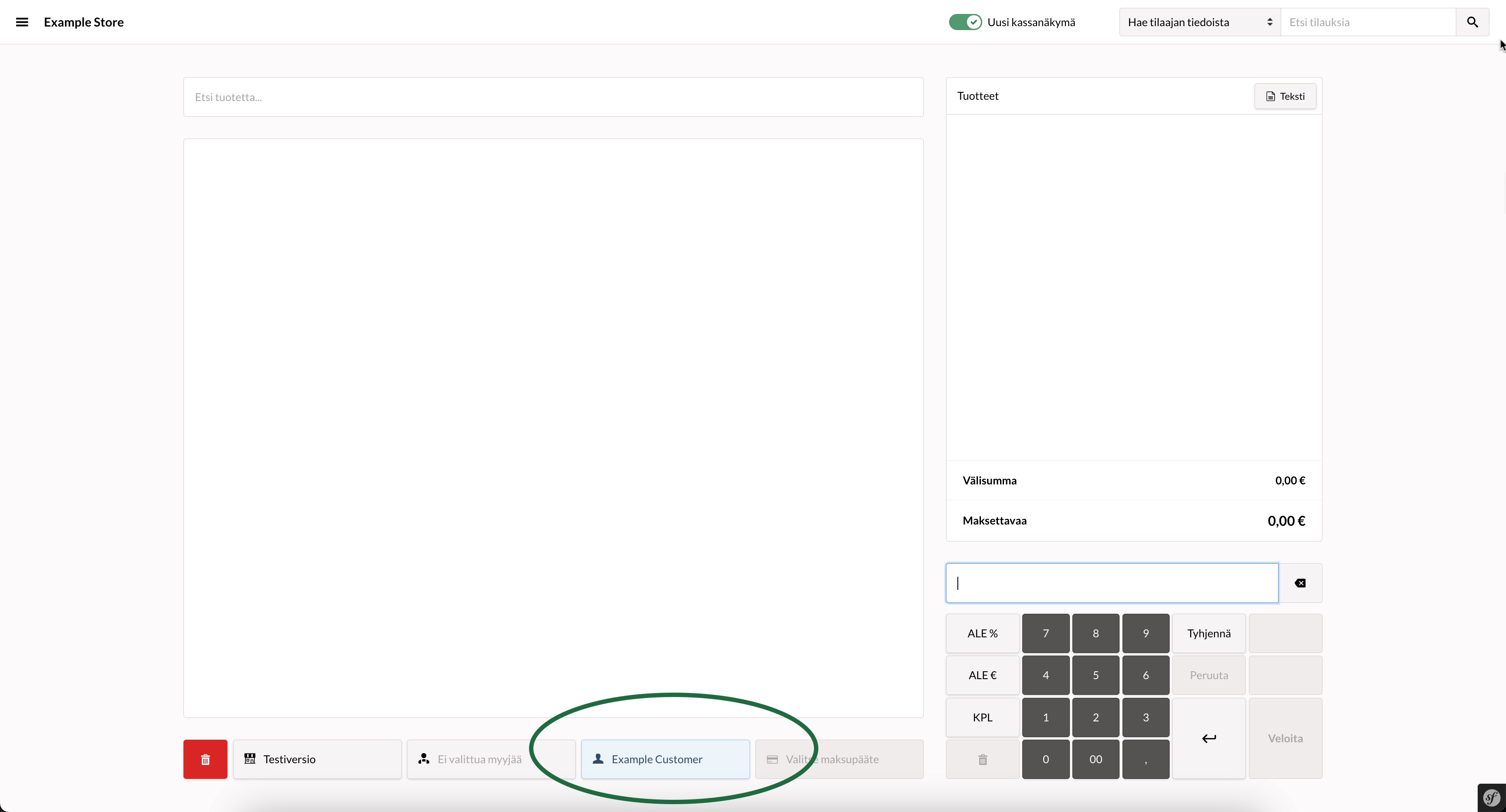
Task: Click the ALE % discount button
Action: [x=982, y=633]
